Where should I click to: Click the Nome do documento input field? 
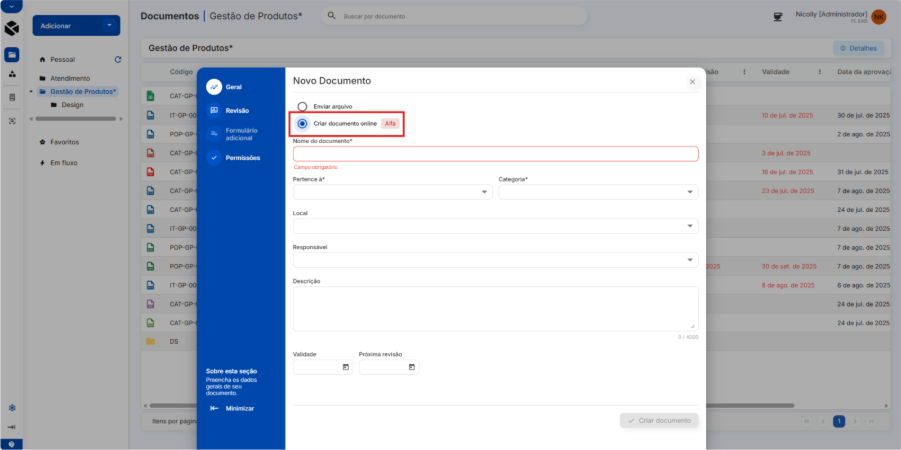point(495,154)
